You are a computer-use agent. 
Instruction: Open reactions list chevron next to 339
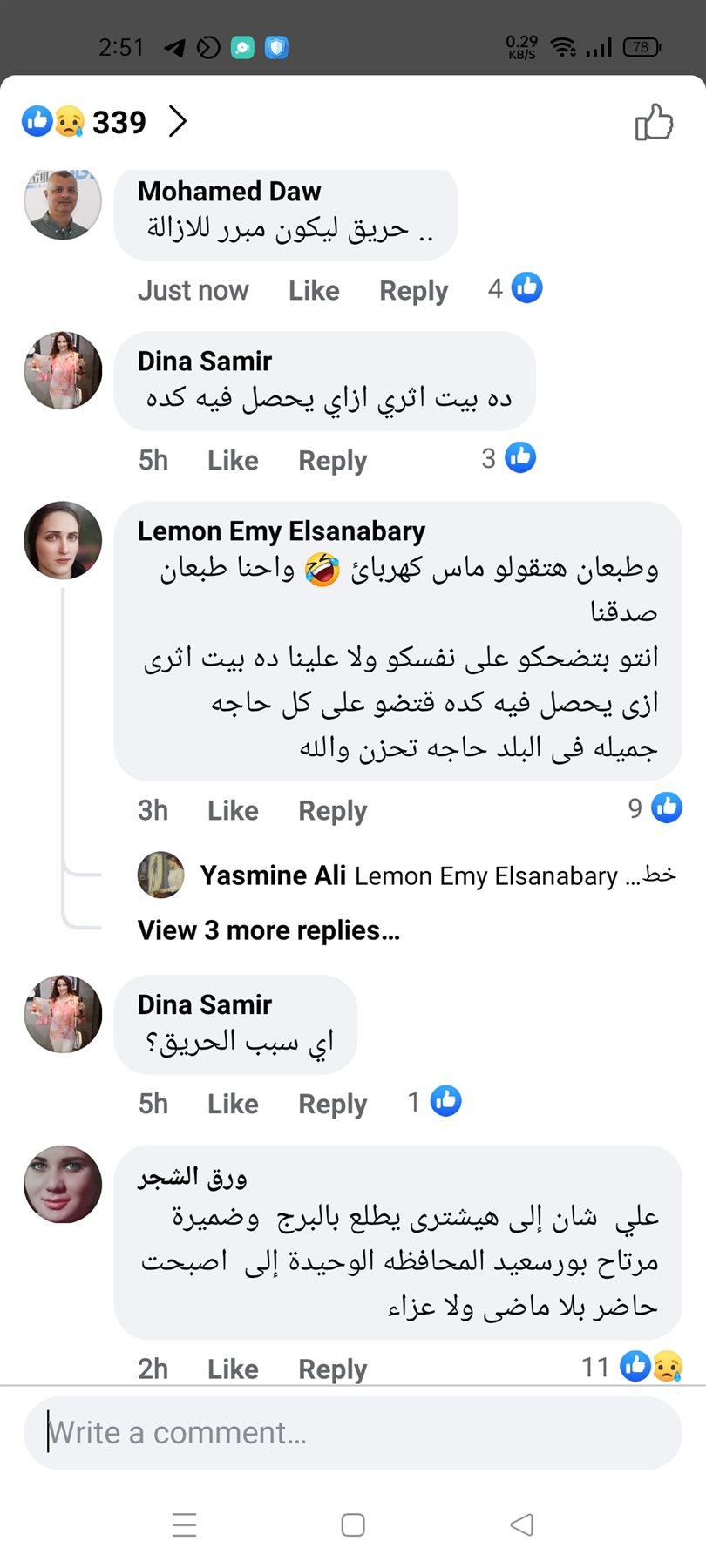pos(178,122)
